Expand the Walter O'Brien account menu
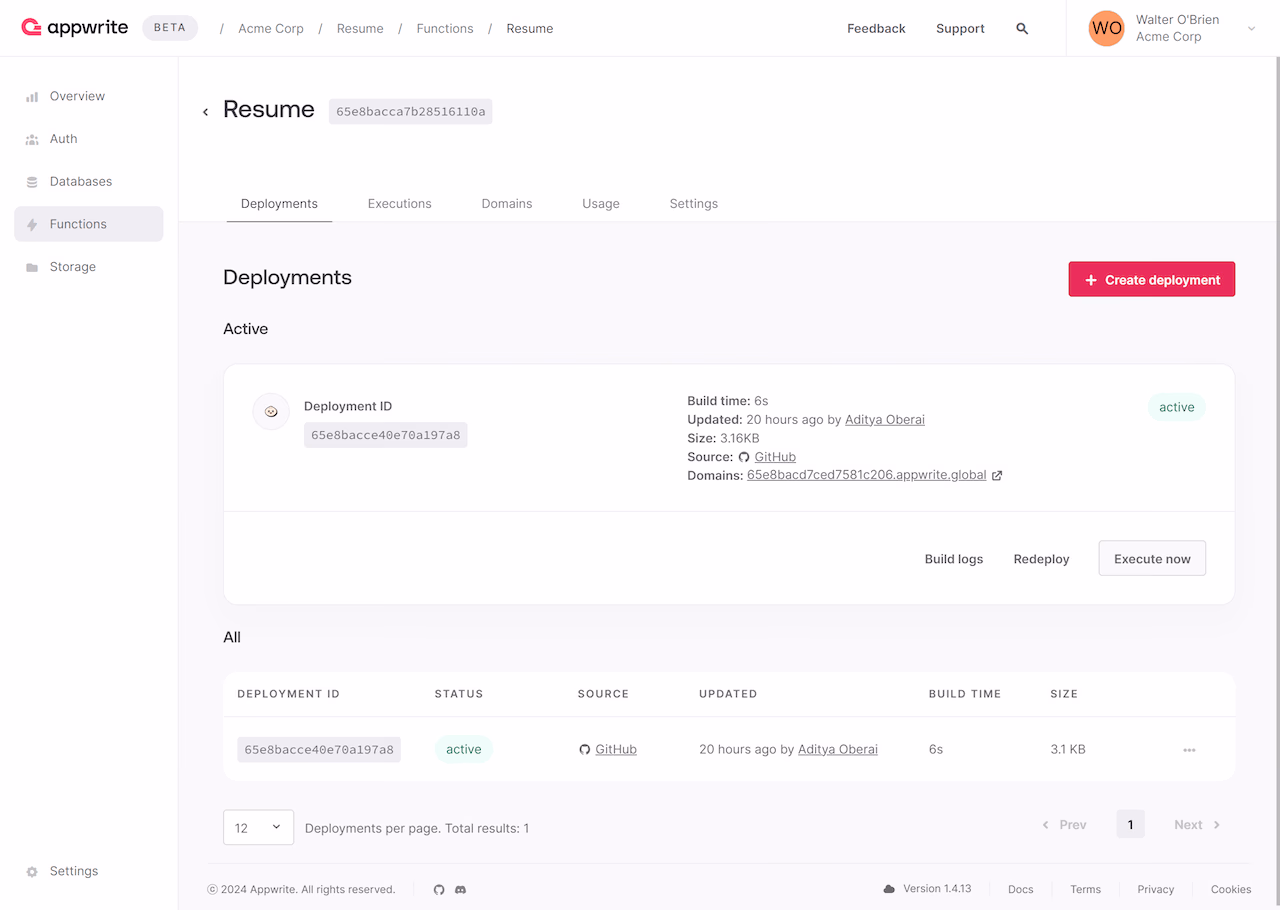 1251,29
